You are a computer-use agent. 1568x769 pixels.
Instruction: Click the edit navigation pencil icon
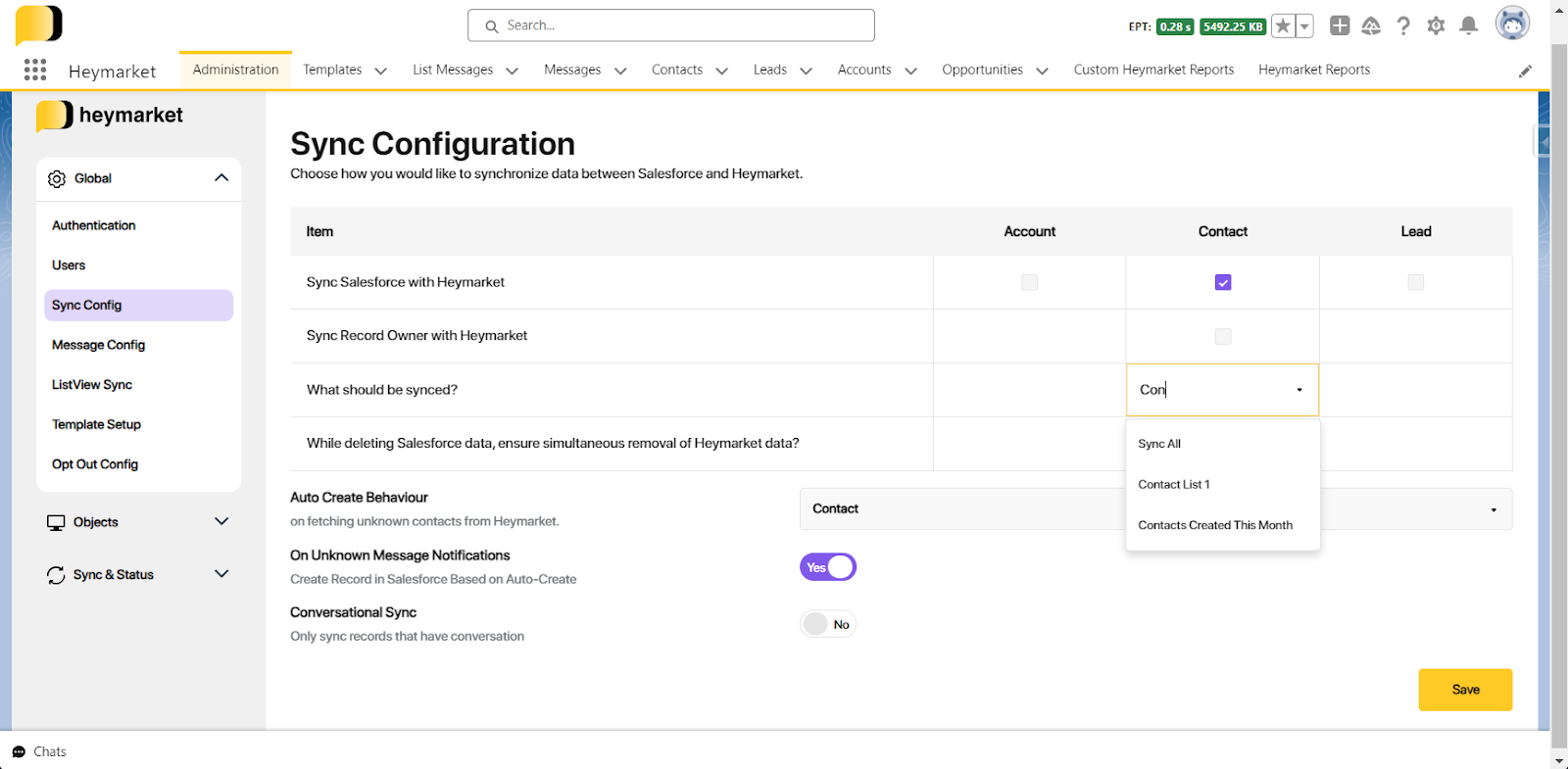pyautogui.click(x=1525, y=71)
